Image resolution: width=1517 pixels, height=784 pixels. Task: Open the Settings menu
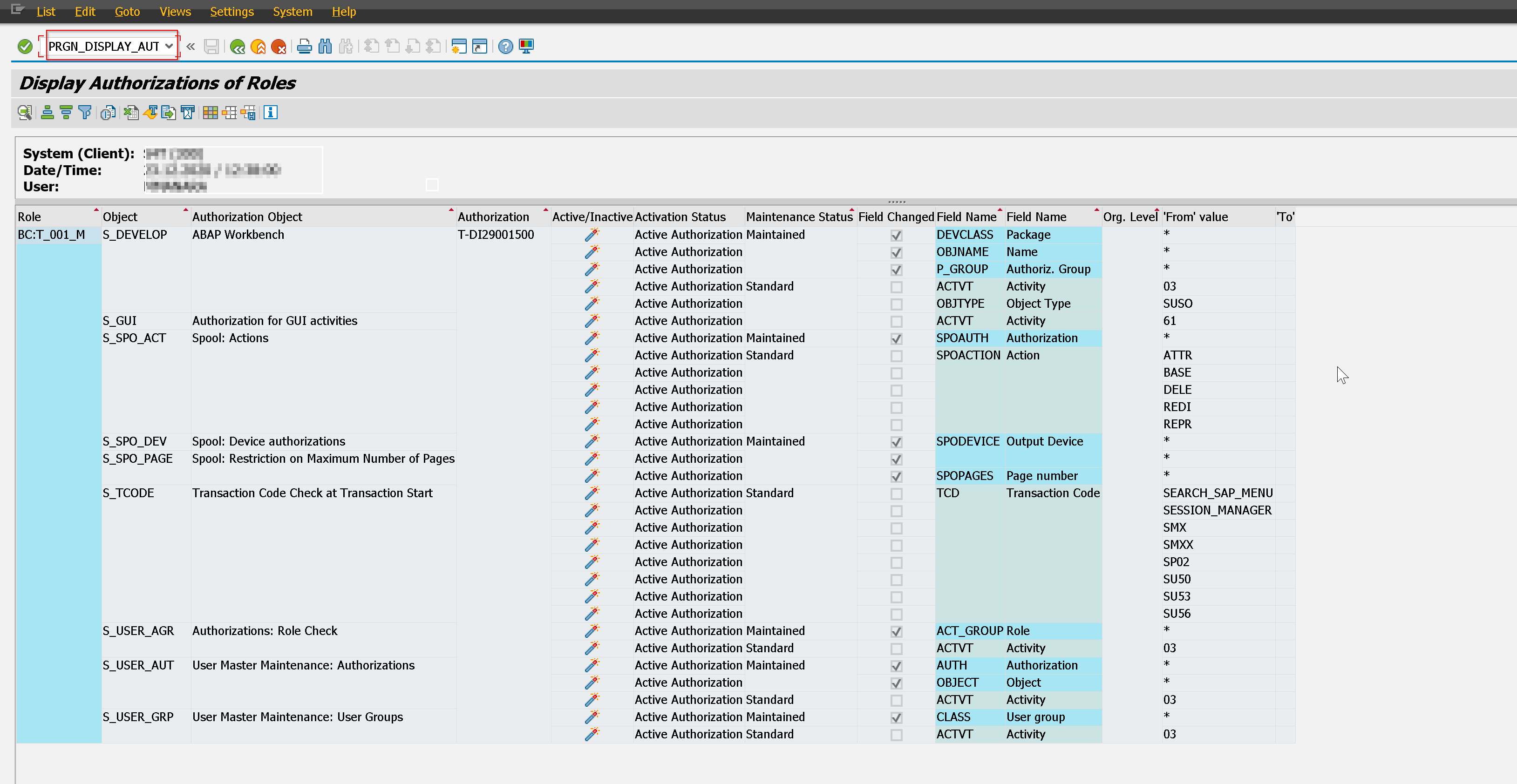tap(231, 12)
